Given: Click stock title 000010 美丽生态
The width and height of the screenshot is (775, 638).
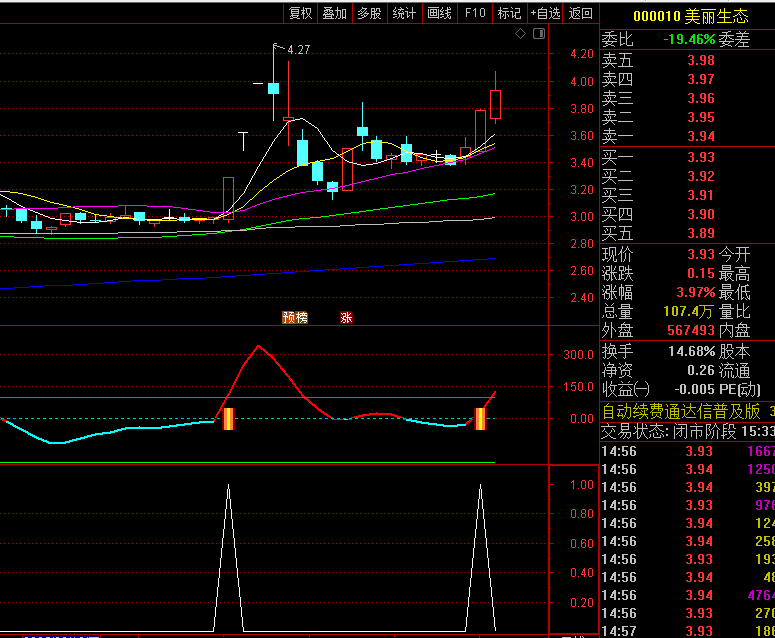Looking at the screenshot, I should point(690,16).
